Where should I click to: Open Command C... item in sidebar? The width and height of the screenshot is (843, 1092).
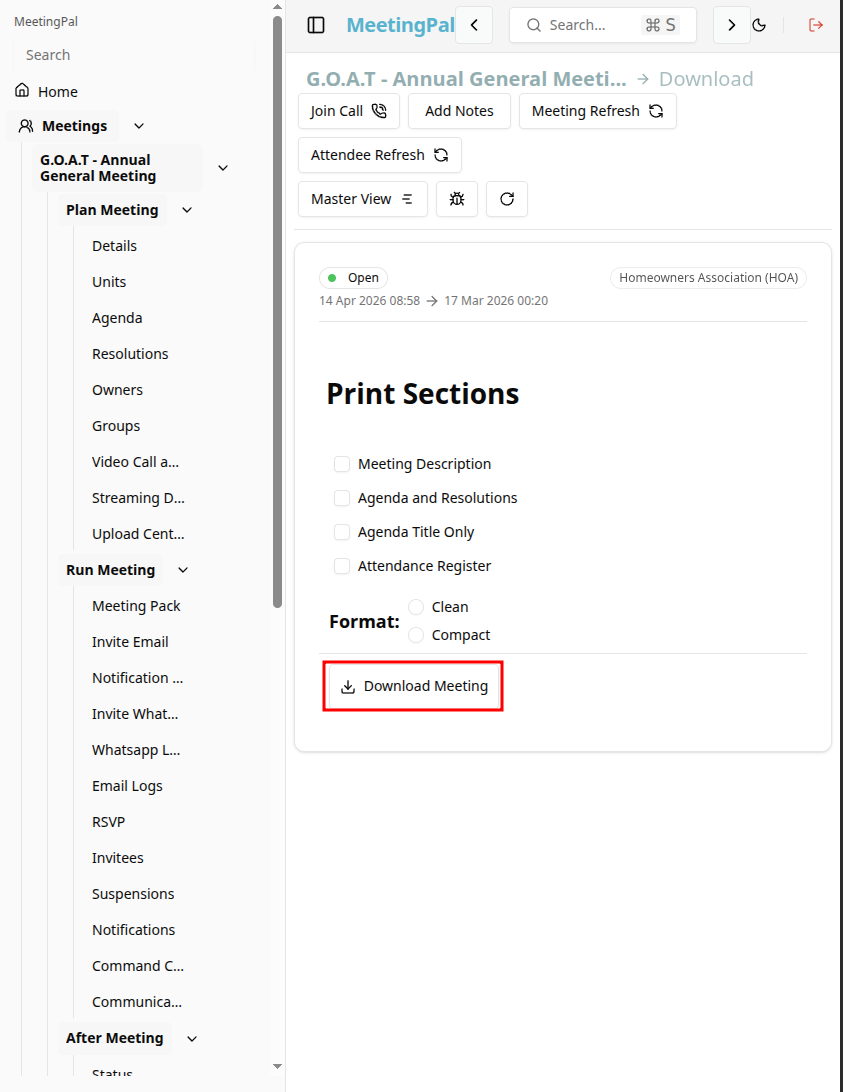click(x=138, y=966)
